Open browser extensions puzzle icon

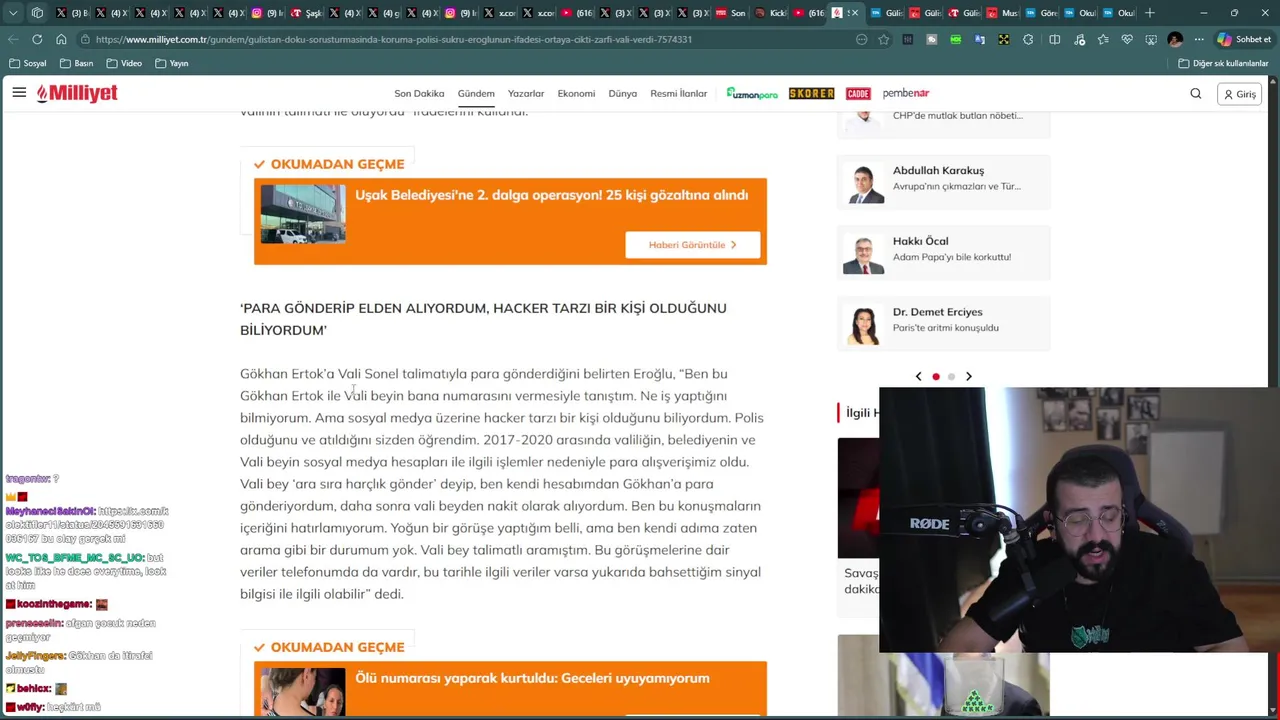click(1028, 39)
